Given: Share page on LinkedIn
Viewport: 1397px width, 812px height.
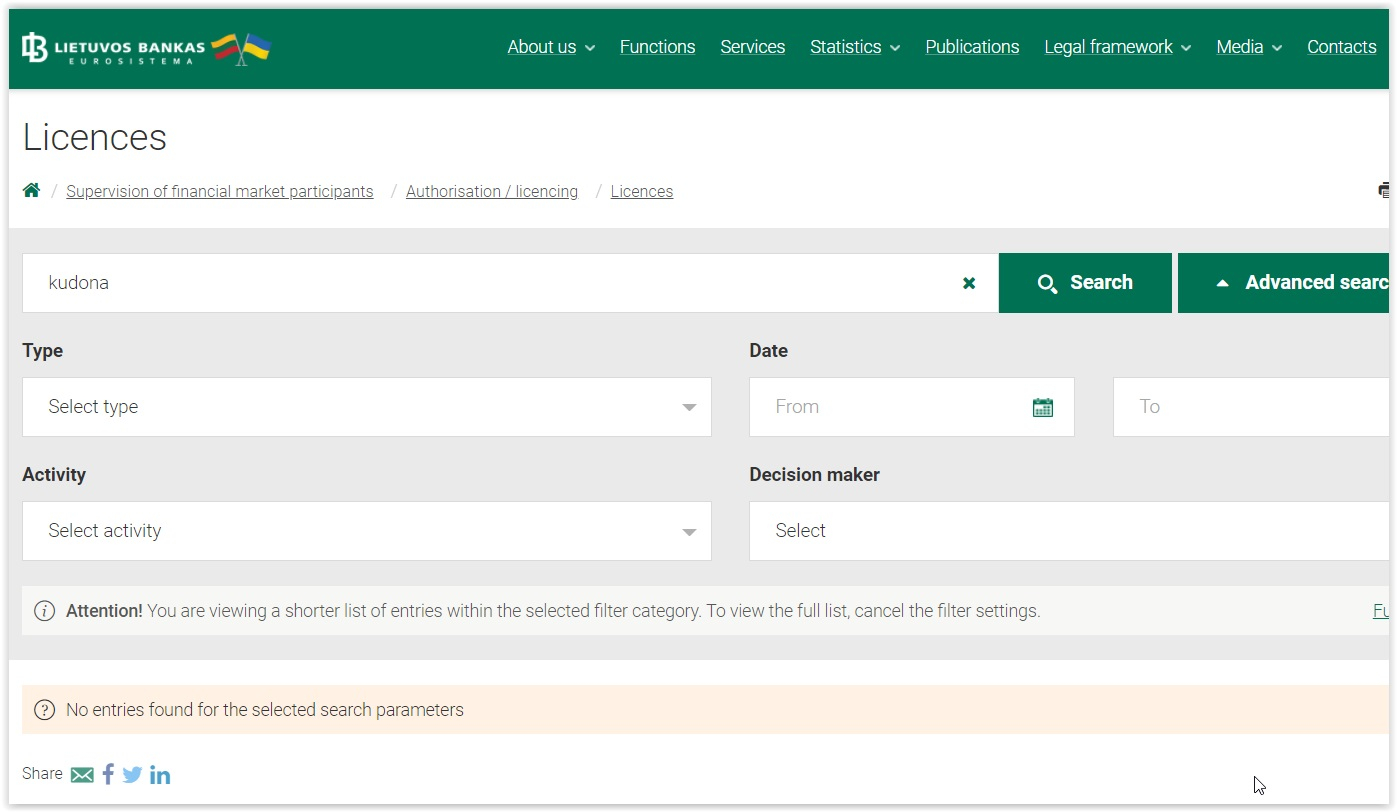Looking at the screenshot, I should pos(160,775).
